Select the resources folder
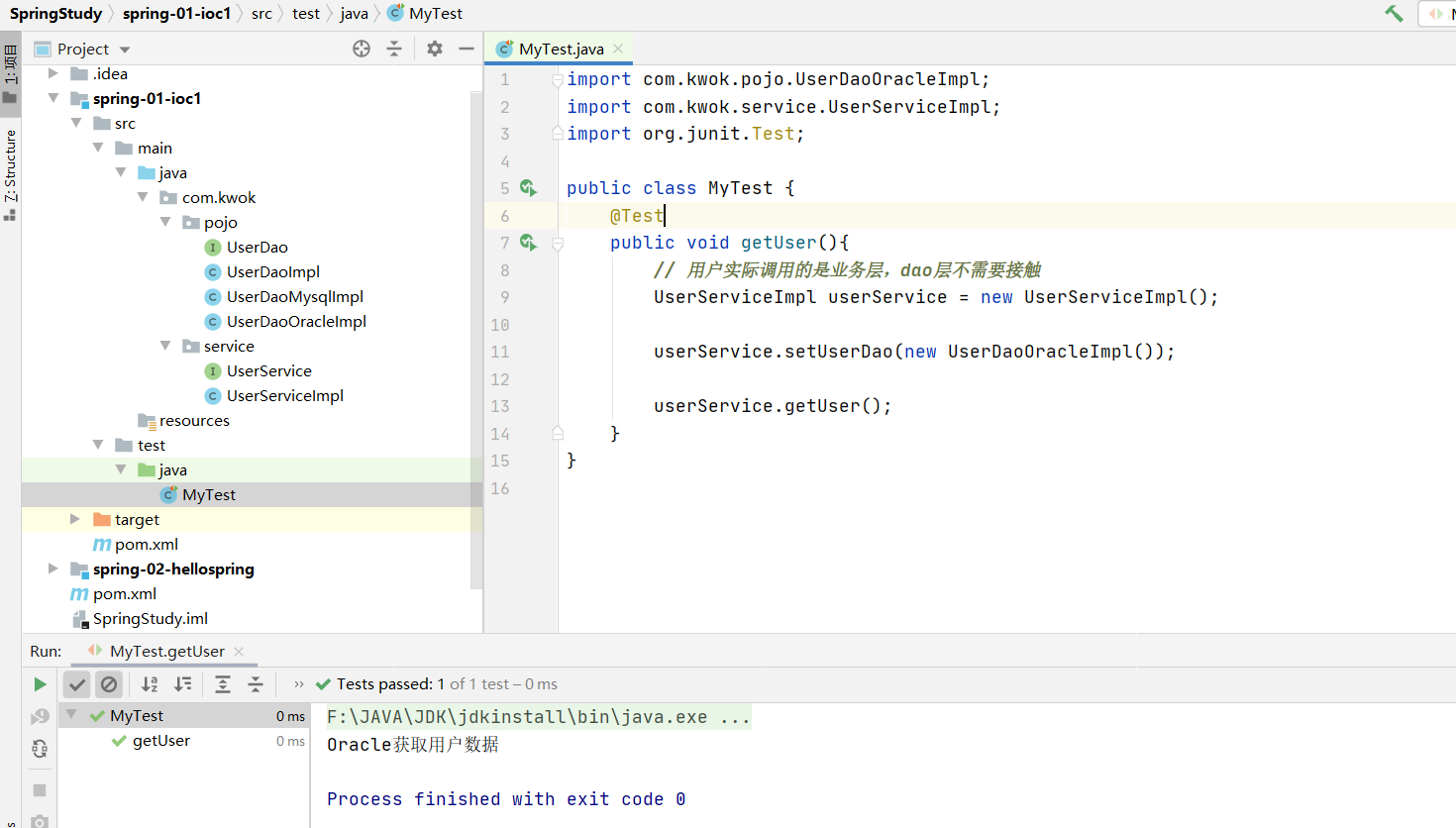 (x=194, y=420)
